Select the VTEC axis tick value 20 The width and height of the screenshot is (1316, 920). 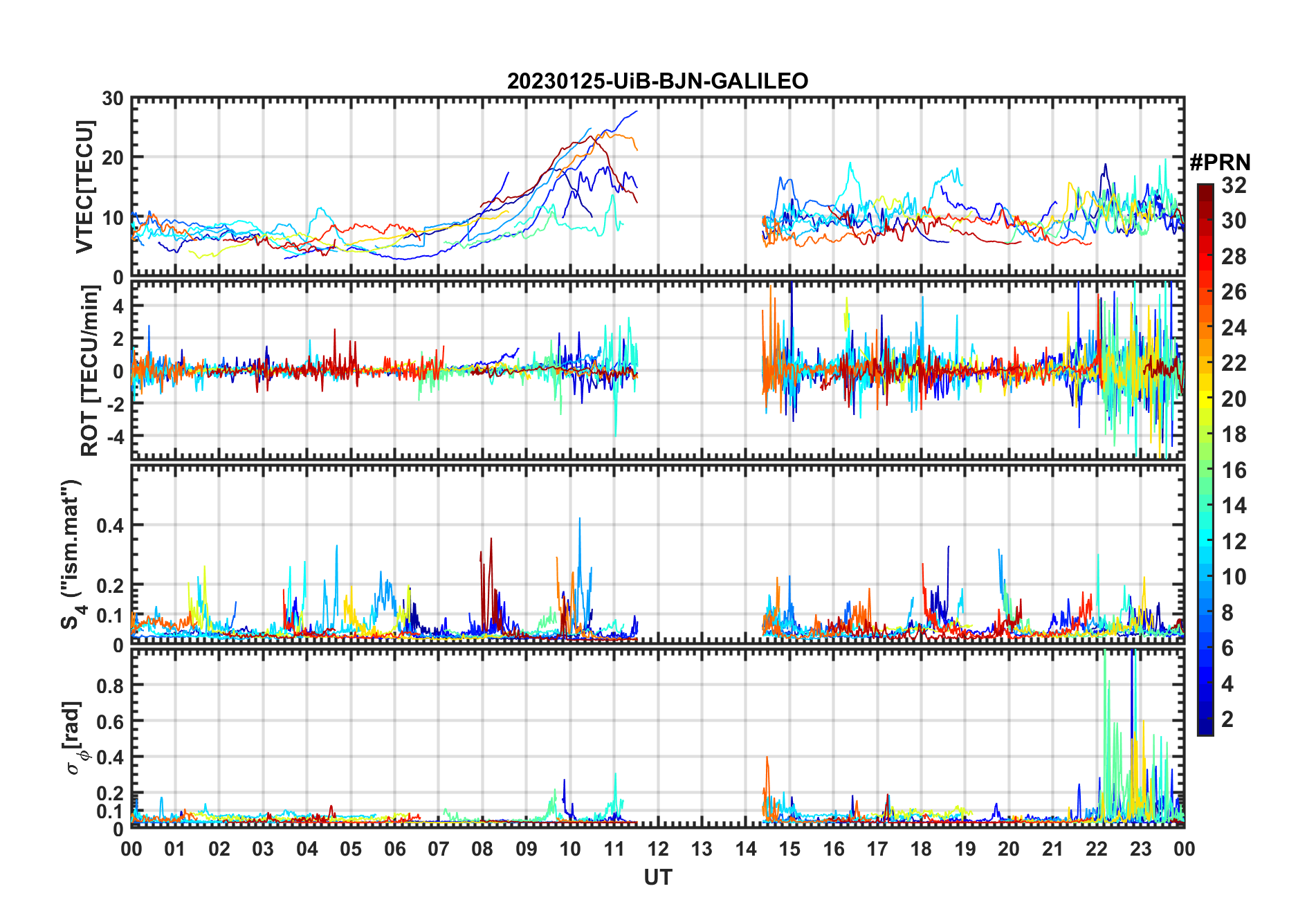click(112, 158)
